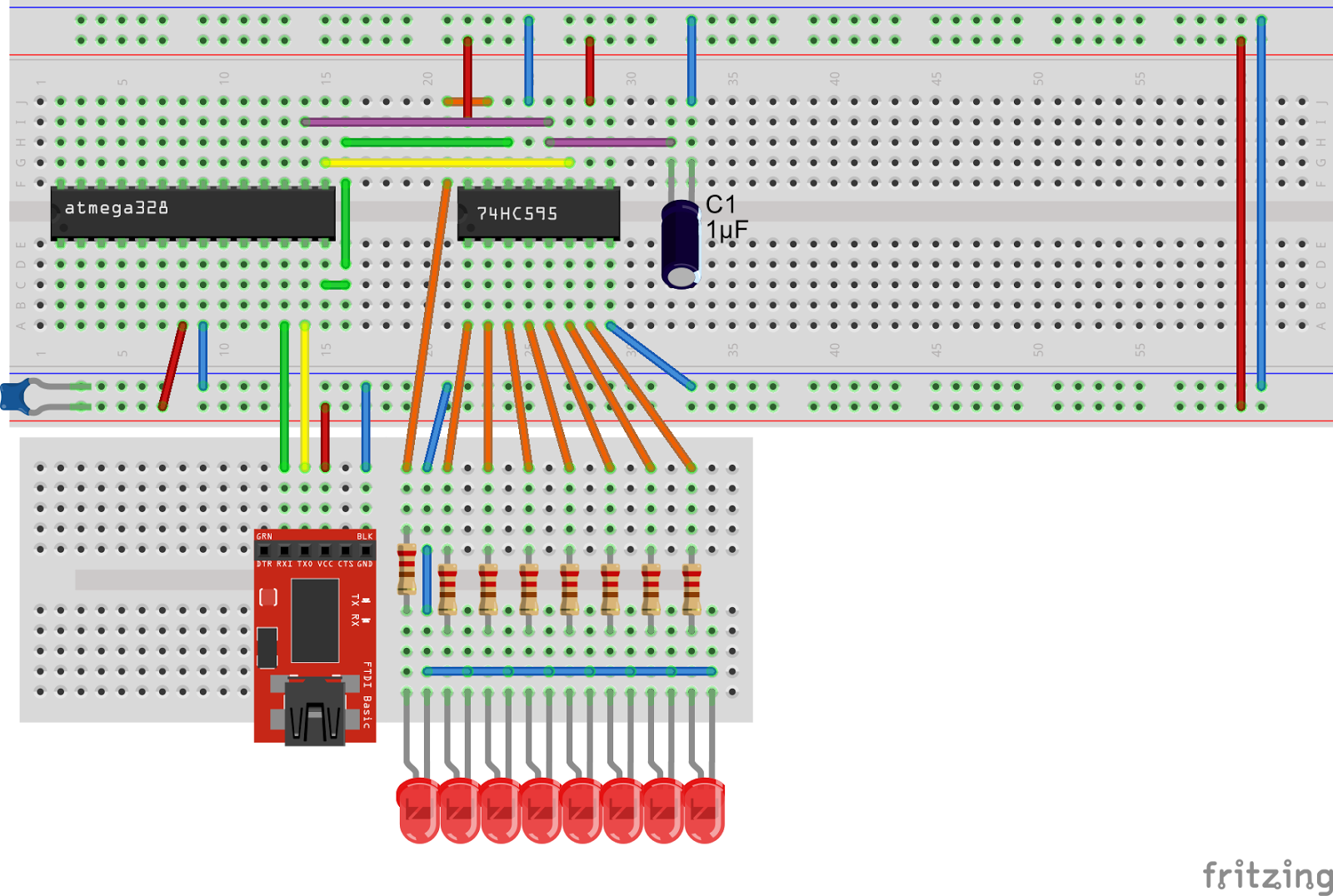The height and width of the screenshot is (896, 1333).
Task: Click the 1µF value label
Action: point(726,230)
